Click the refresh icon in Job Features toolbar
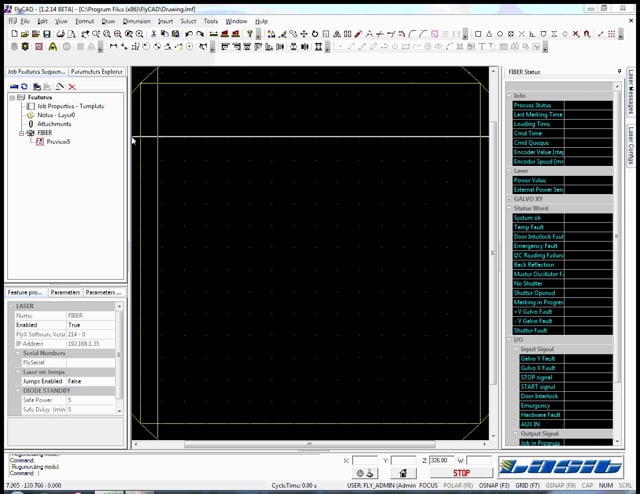This screenshot has width=640, height=494. (24, 87)
